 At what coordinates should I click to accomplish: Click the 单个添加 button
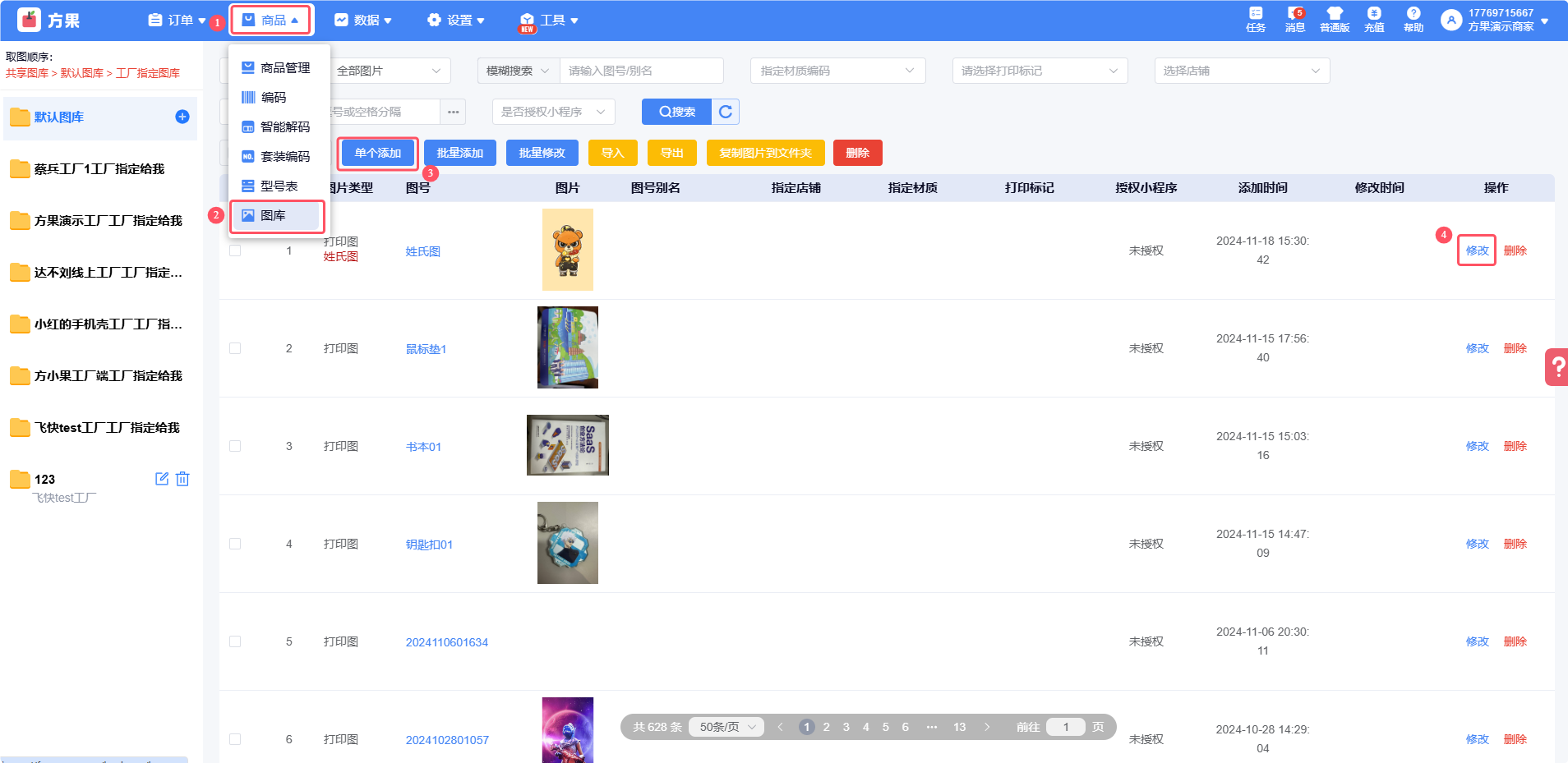point(378,153)
